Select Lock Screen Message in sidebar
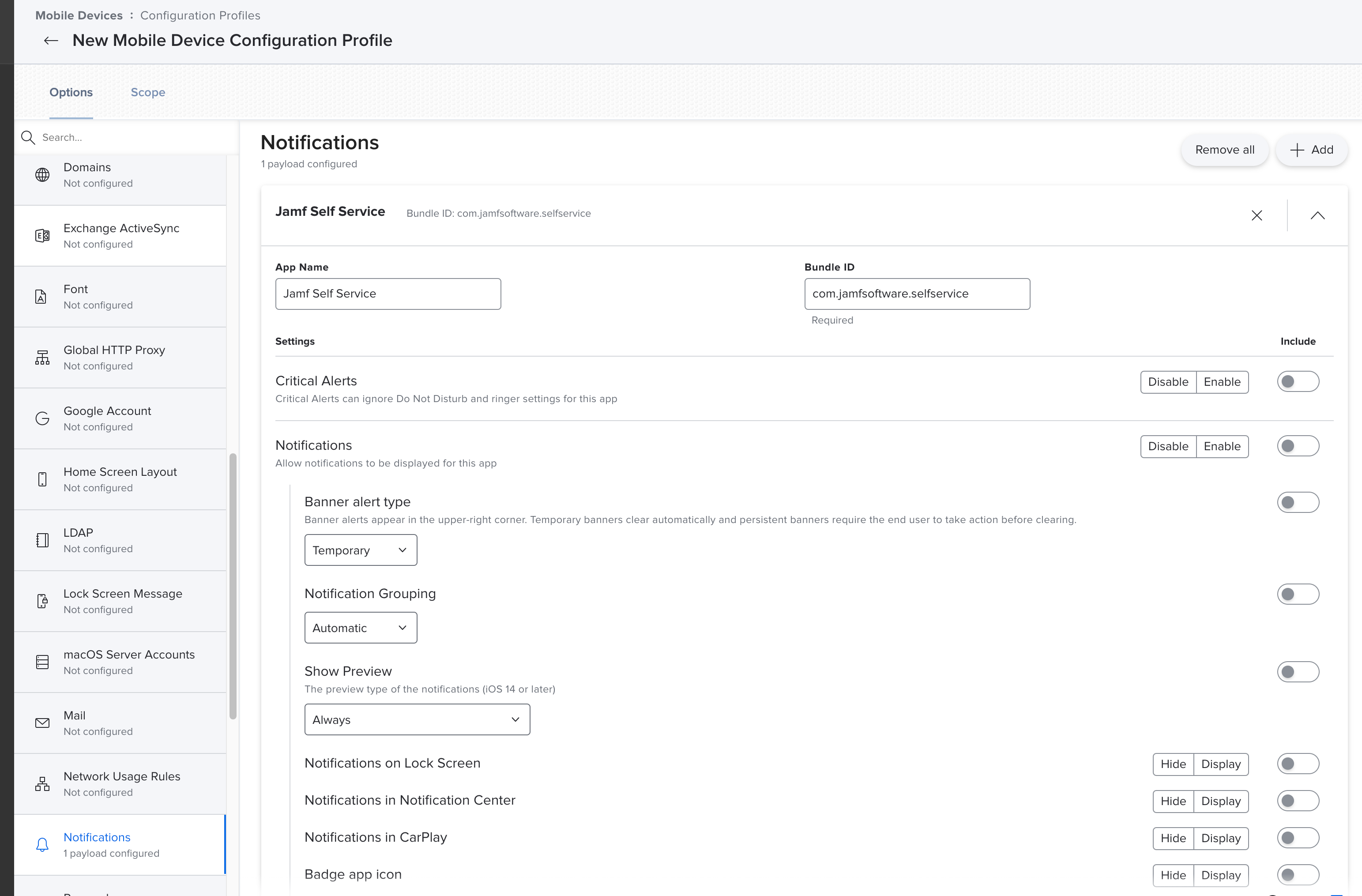 (120, 601)
